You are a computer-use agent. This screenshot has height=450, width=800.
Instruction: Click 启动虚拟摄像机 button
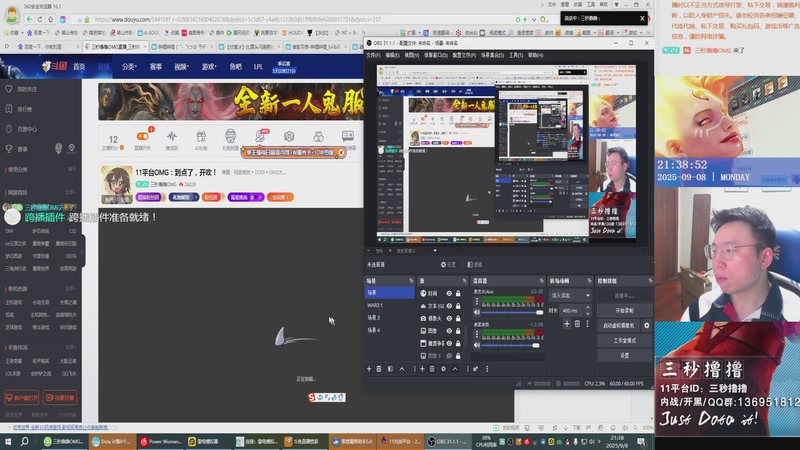pyautogui.click(x=618, y=326)
